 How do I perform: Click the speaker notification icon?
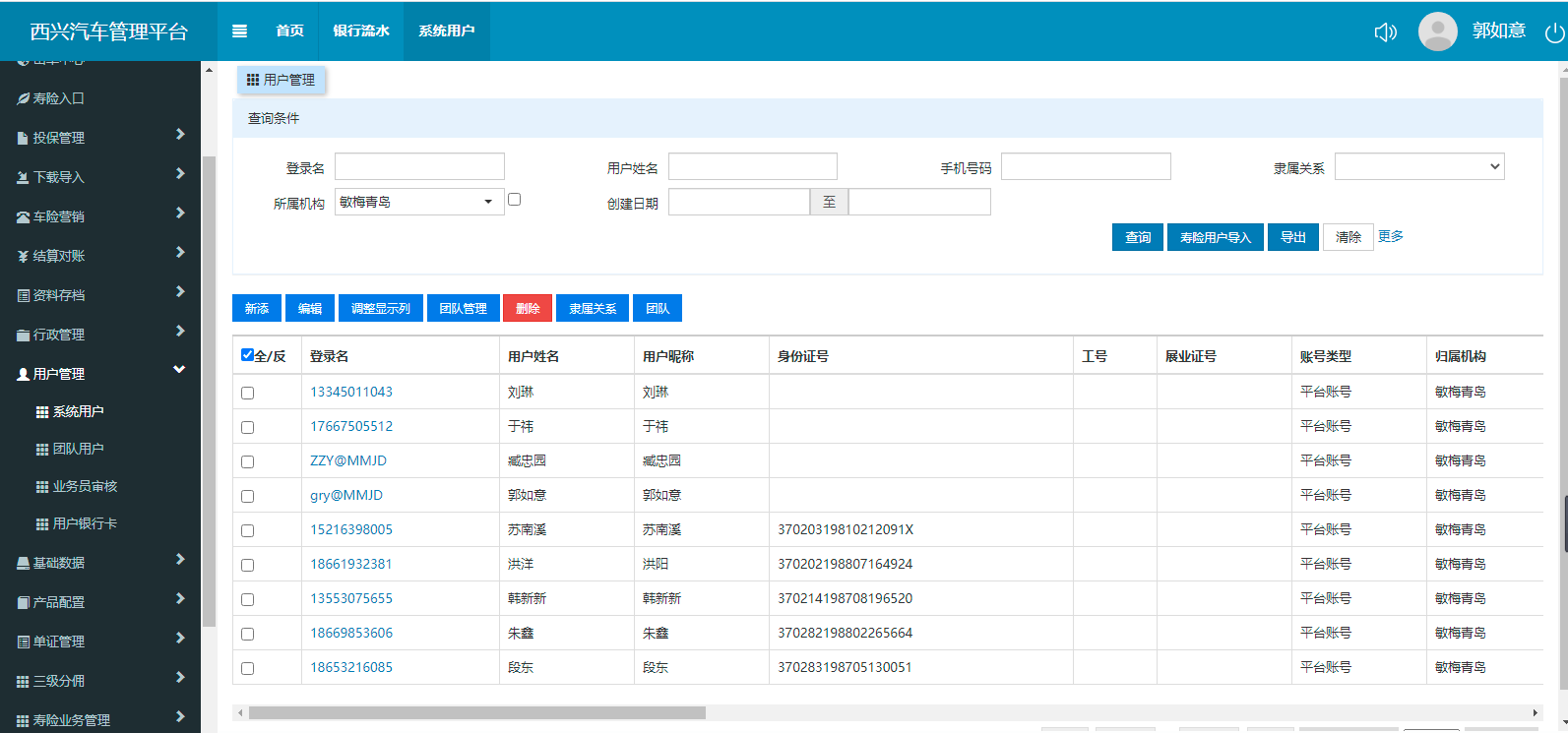point(1385,32)
